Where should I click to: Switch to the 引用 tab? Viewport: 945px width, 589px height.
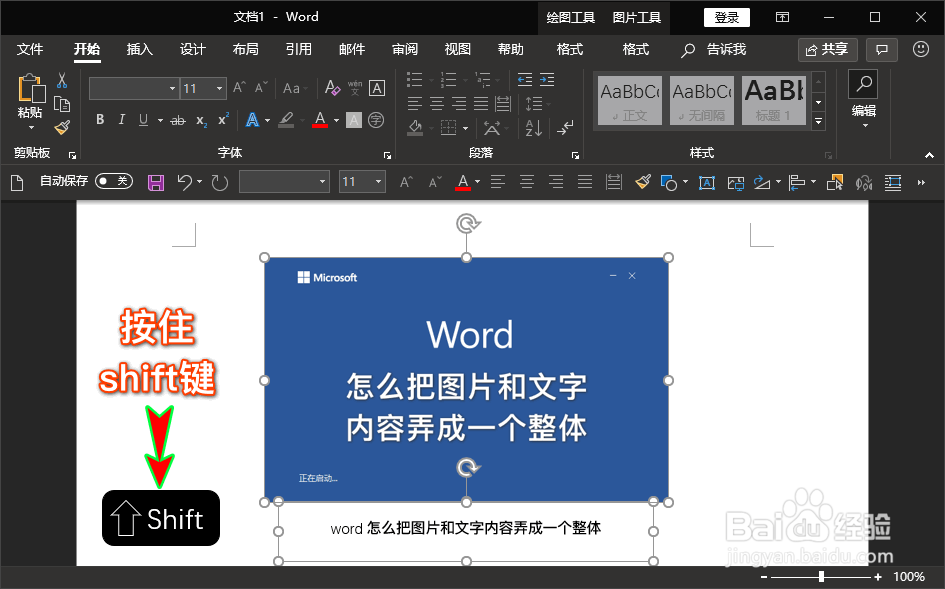(299, 49)
